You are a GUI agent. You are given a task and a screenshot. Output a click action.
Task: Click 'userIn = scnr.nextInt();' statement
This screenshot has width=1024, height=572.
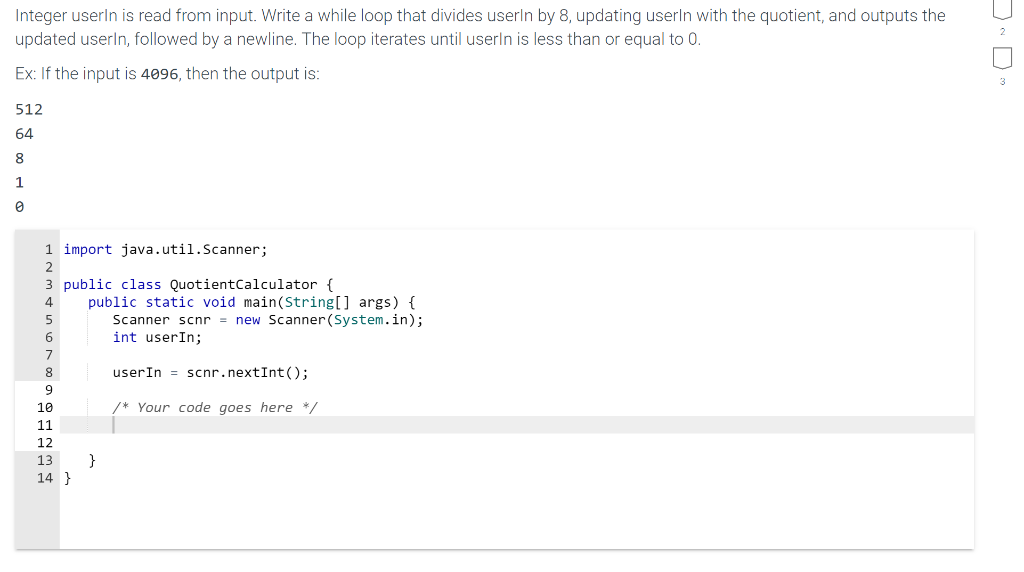tap(210, 372)
